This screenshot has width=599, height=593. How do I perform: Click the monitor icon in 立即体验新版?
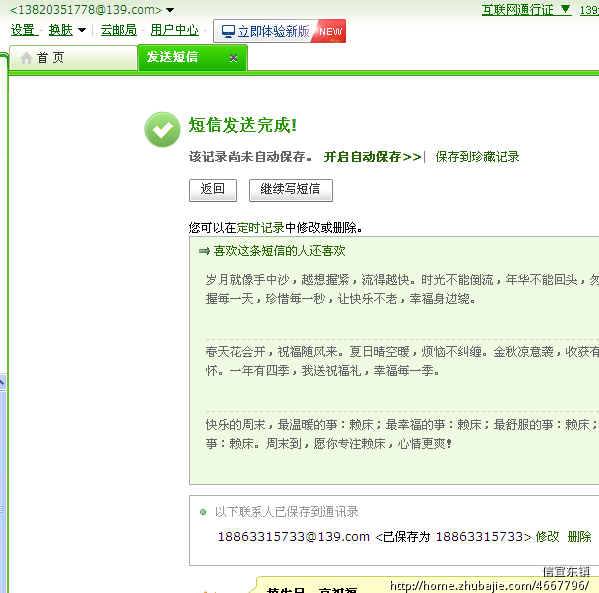pyautogui.click(x=228, y=31)
